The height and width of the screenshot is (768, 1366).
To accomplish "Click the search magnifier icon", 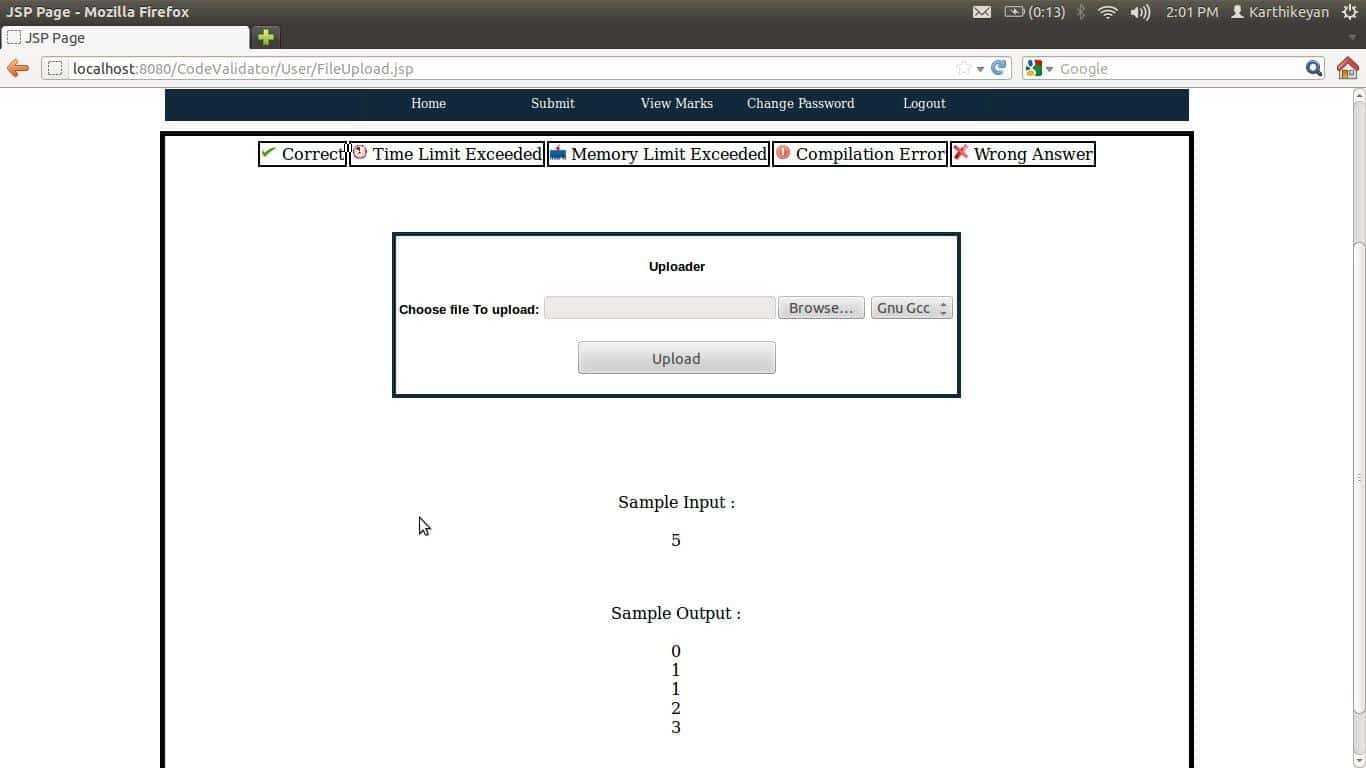I will 1314,68.
